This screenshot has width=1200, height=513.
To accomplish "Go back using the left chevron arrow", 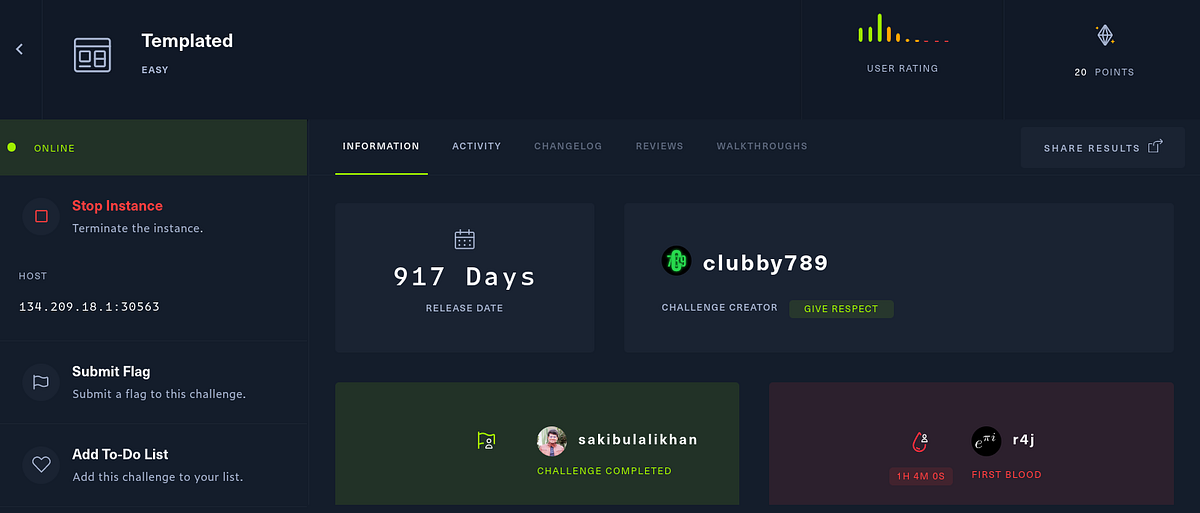I will click(x=19, y=49).
